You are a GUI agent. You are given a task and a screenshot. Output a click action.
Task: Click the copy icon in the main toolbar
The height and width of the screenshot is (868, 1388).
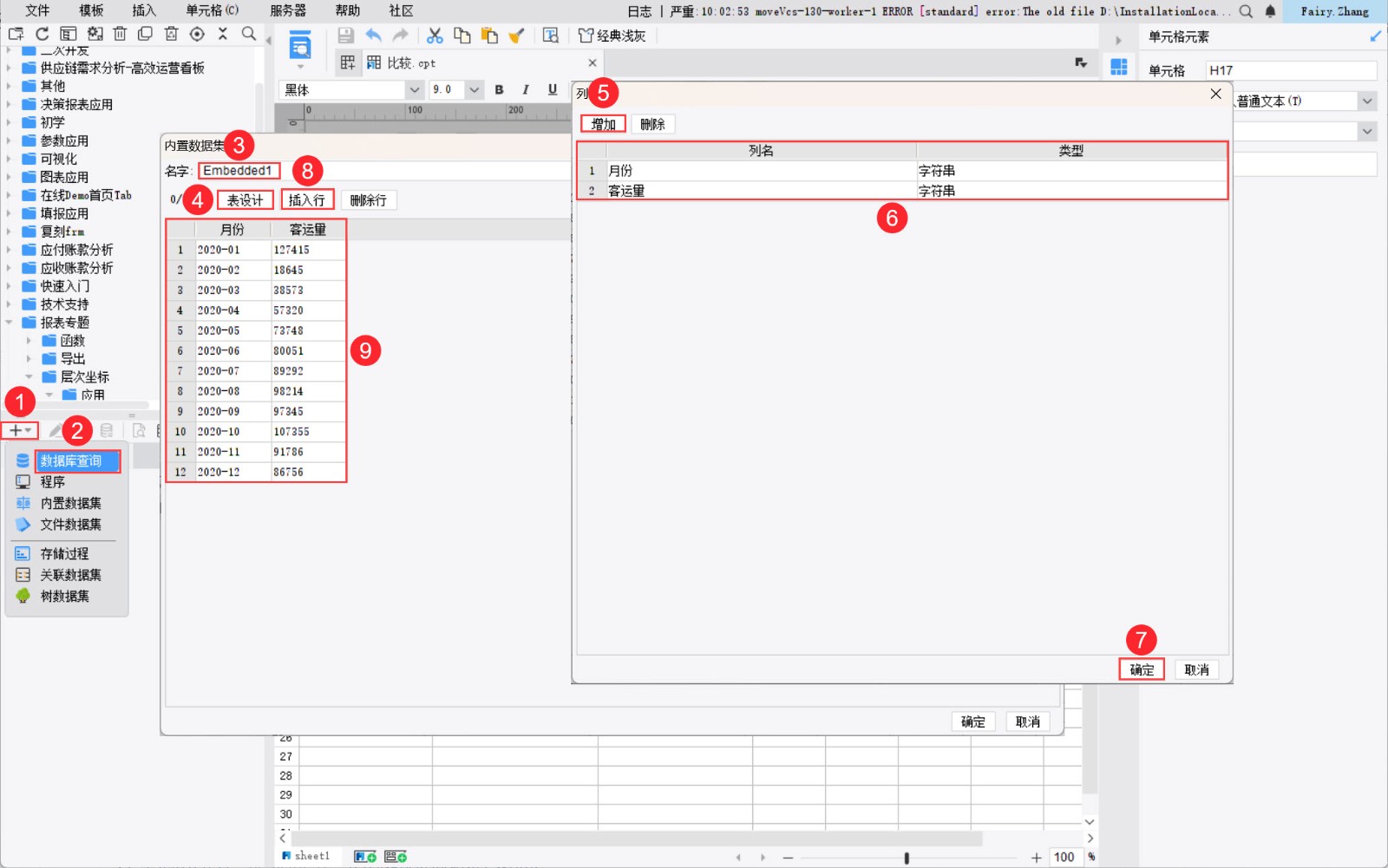tap(462, 36)
